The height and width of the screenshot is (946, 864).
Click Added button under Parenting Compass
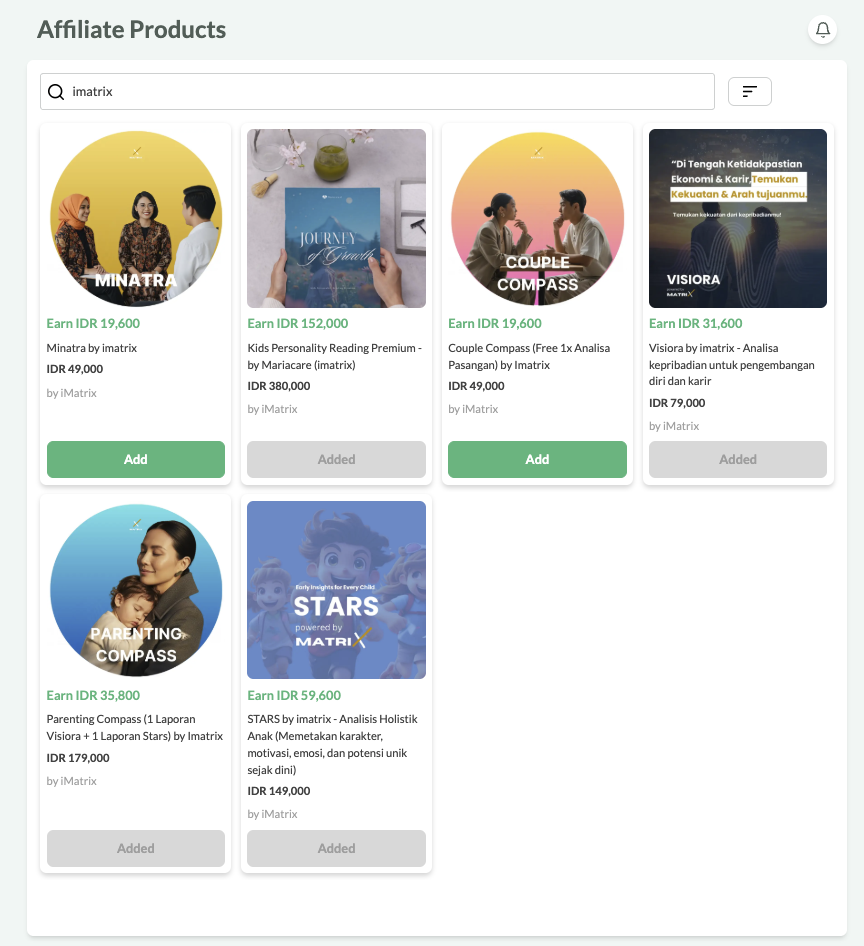(136, 848)
